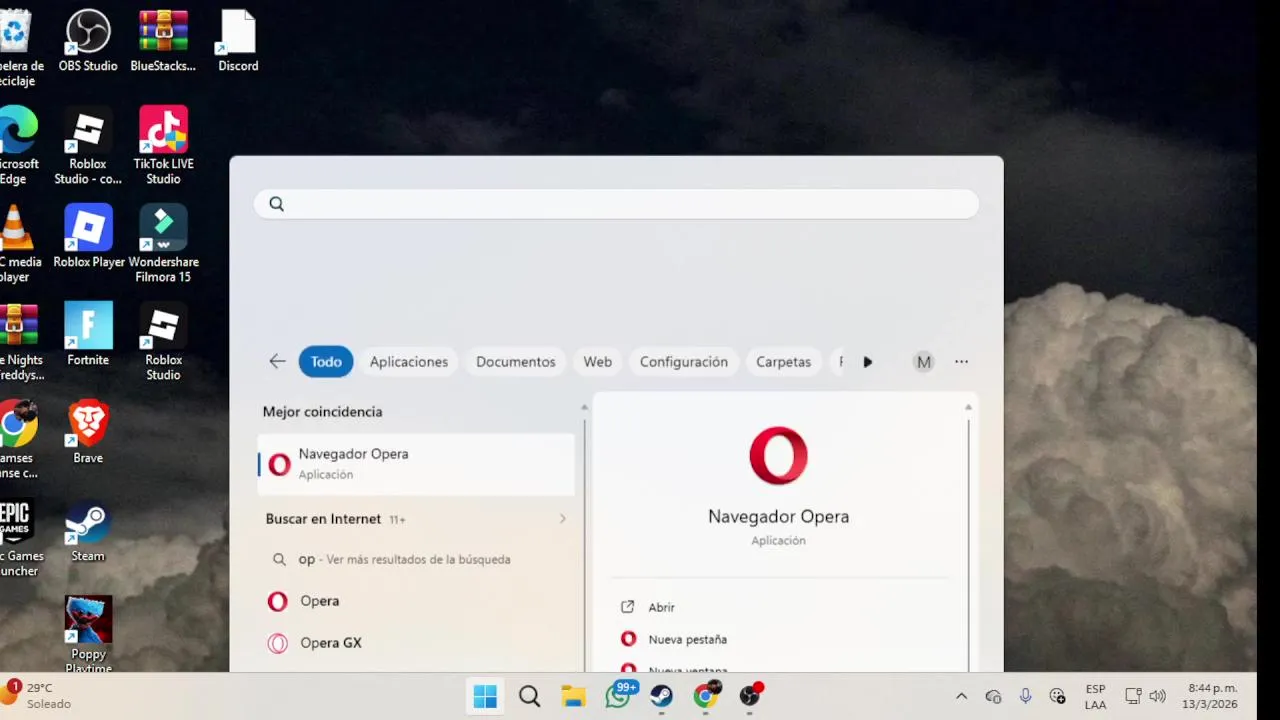This screenshot has width=1280, height=720.
Task: Select Navegador Opera best match
Action: (416, 463)
